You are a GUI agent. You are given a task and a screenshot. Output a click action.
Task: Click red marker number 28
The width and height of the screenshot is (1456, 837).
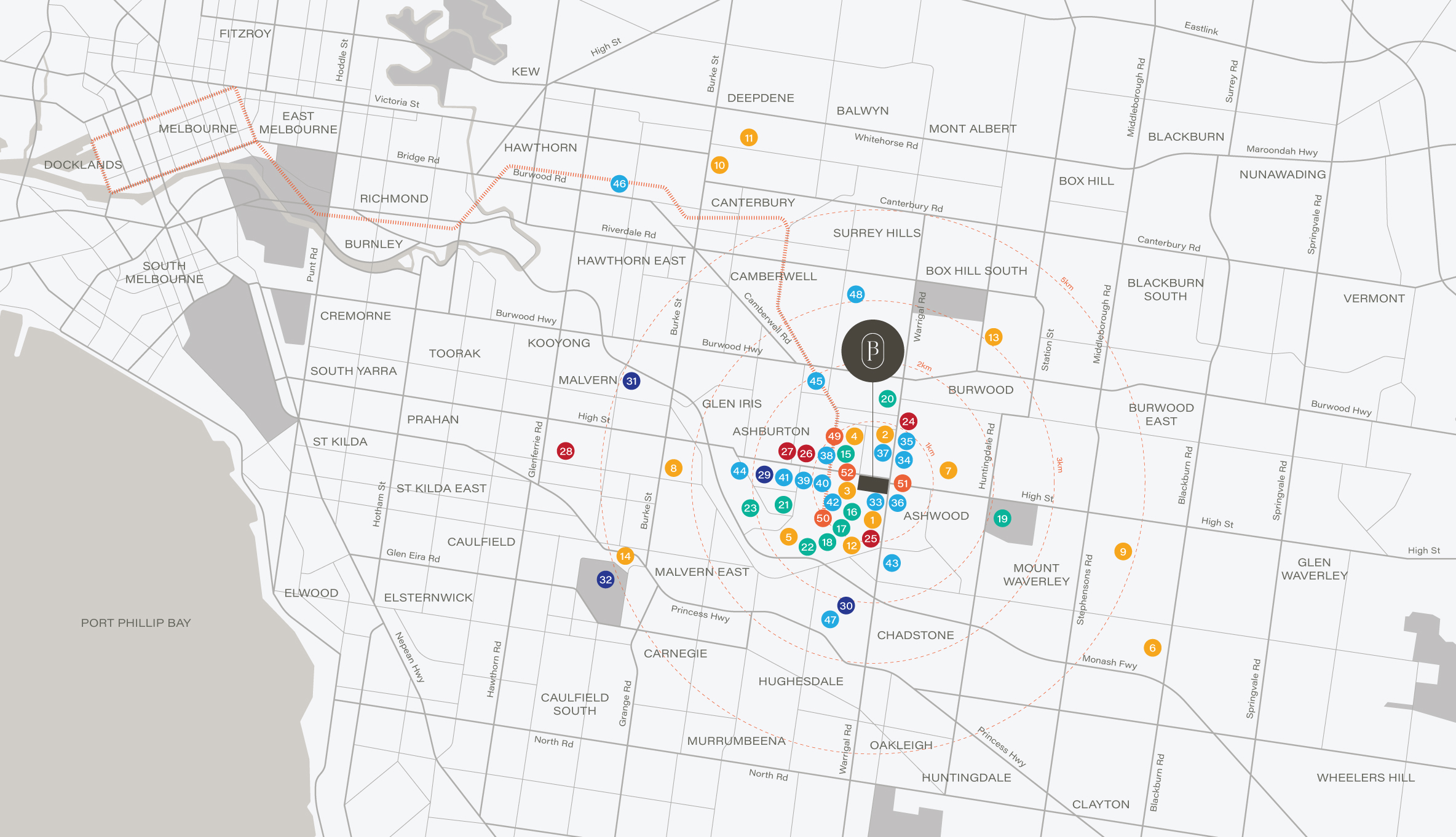pyautogui.click(x=566, y=451)
